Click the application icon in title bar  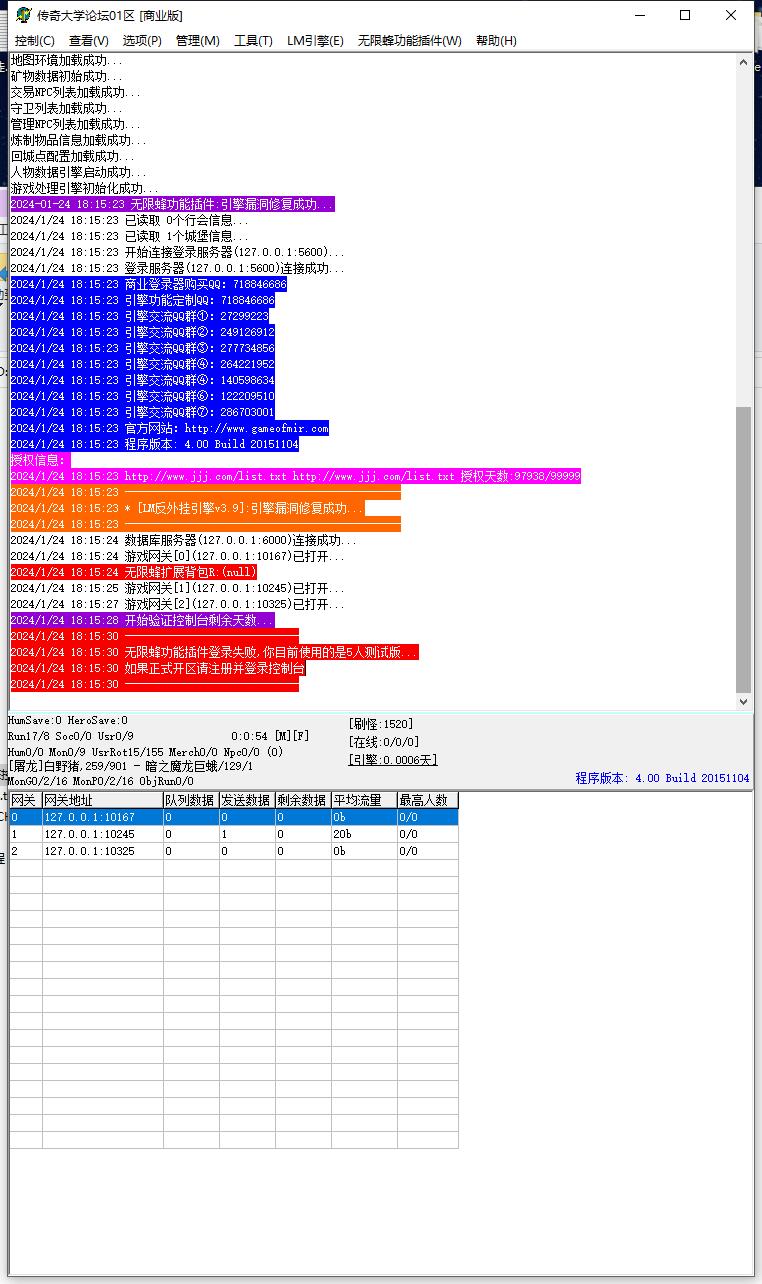(x=23, y=15)
